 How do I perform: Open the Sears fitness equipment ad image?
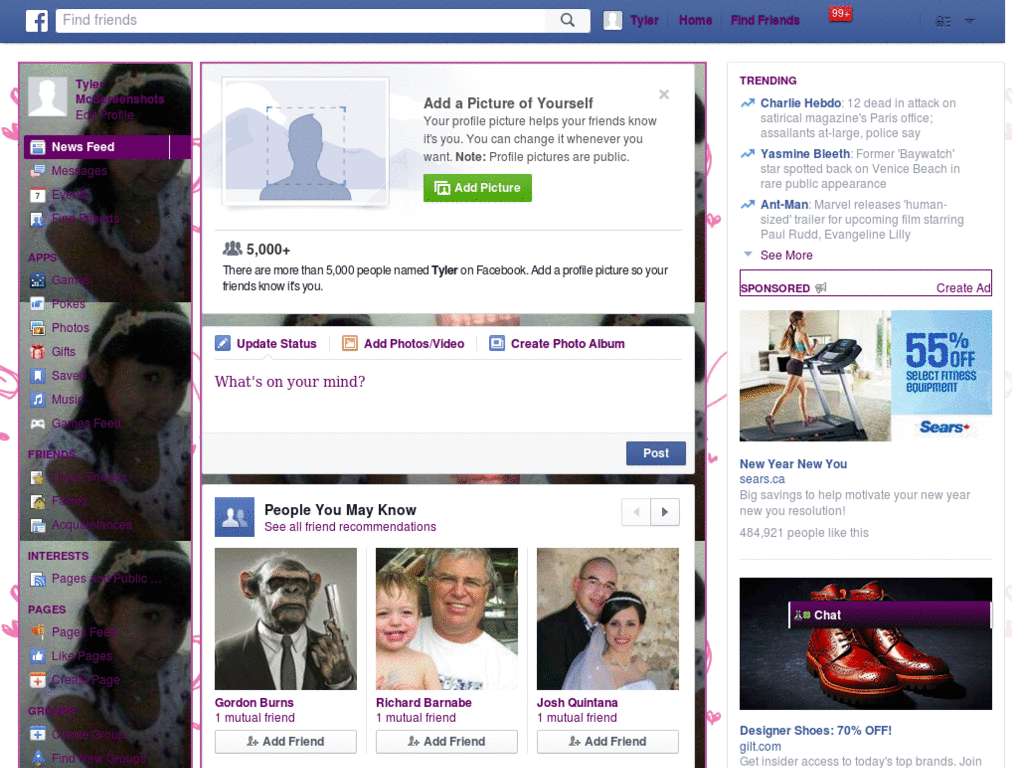pyautogui.click(x=865, y=376)
